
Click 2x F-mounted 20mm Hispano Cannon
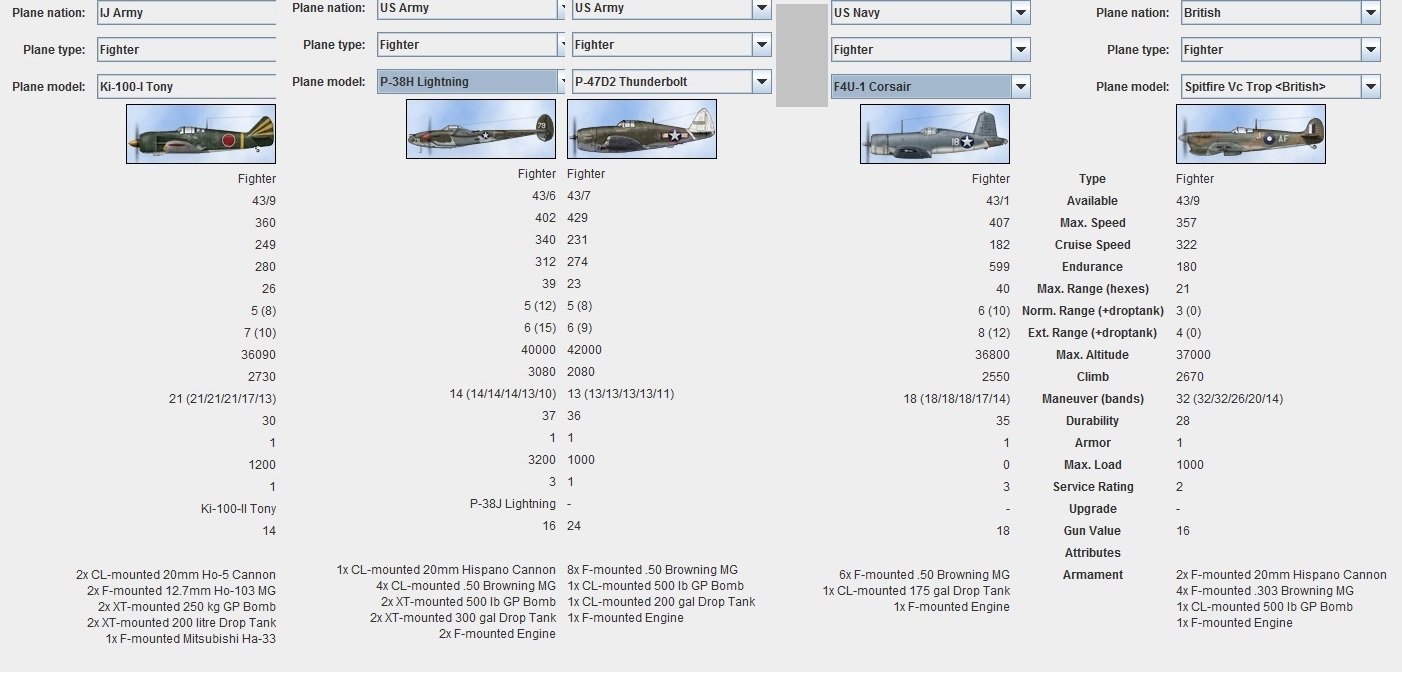point(1281,575)
